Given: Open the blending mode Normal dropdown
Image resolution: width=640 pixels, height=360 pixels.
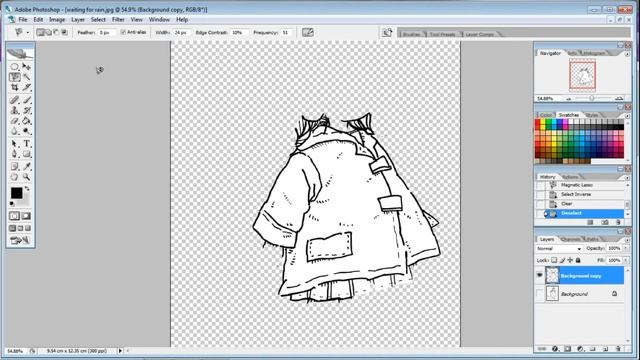Looking at the screenshot, I should tap(559, 249).
